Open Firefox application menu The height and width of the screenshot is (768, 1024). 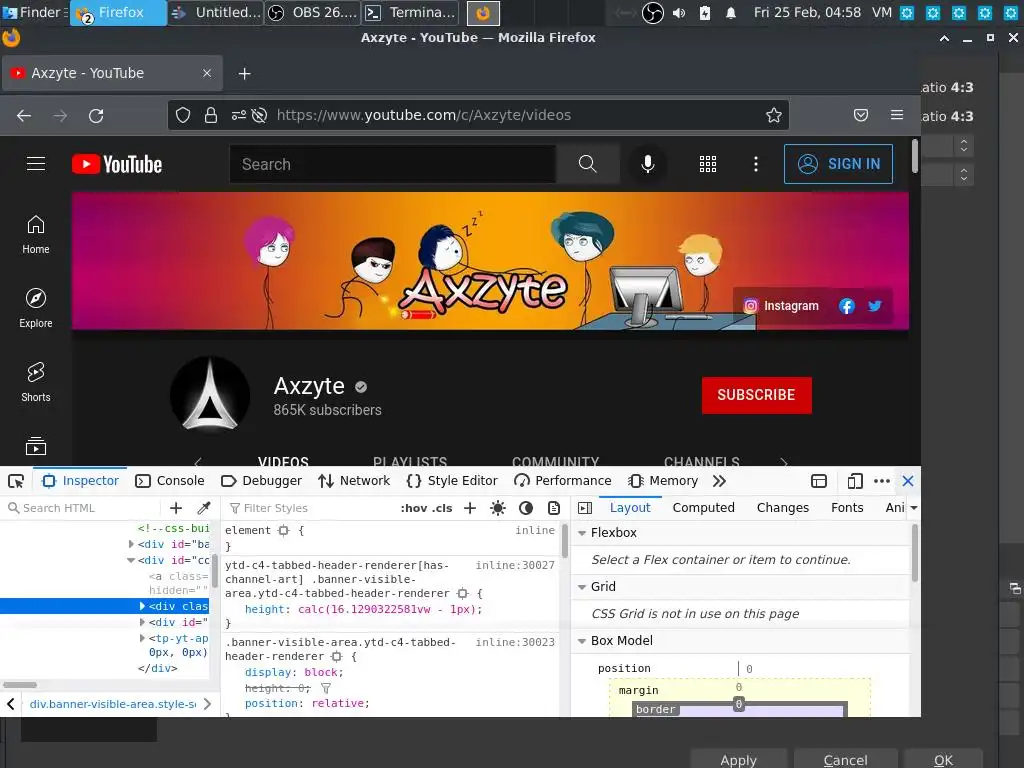[897, 115]
